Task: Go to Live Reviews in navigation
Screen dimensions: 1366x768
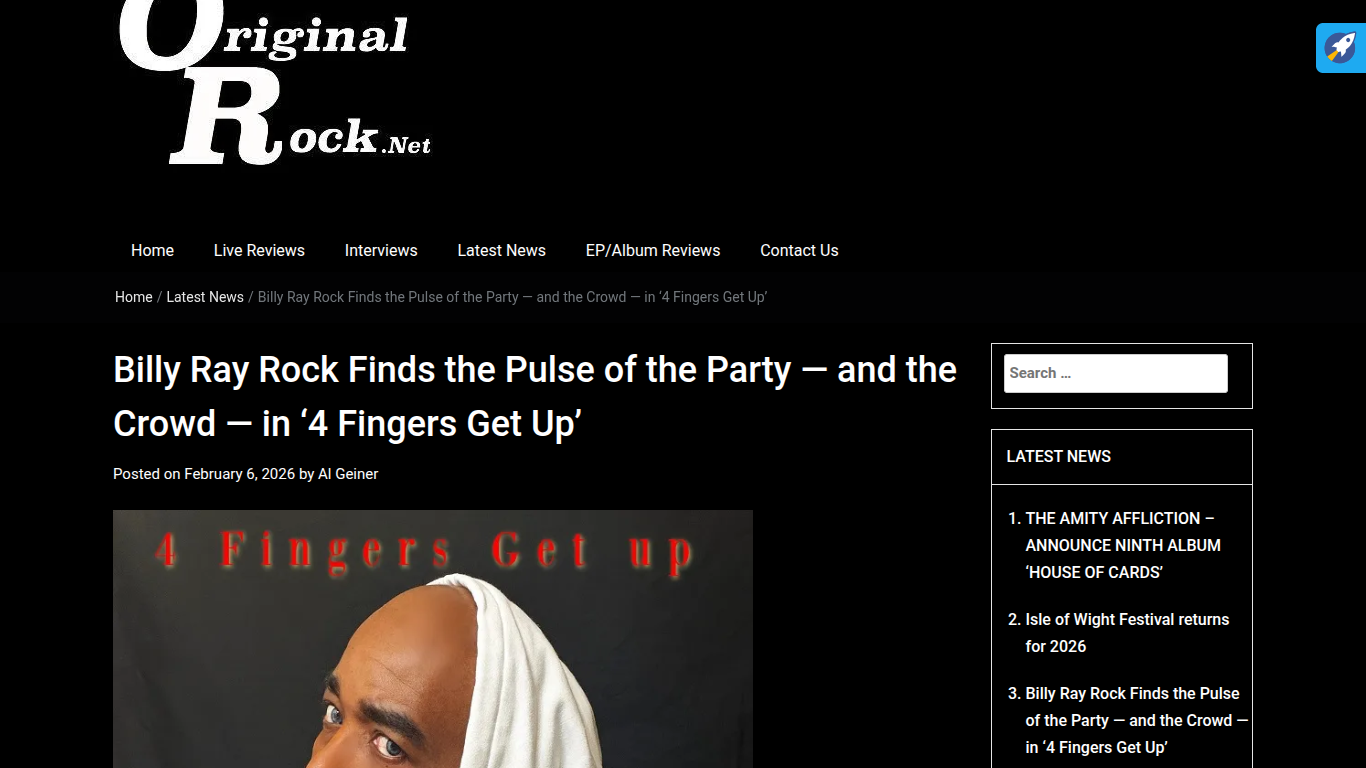Action: pyautogui.click(x=259, y=250)
